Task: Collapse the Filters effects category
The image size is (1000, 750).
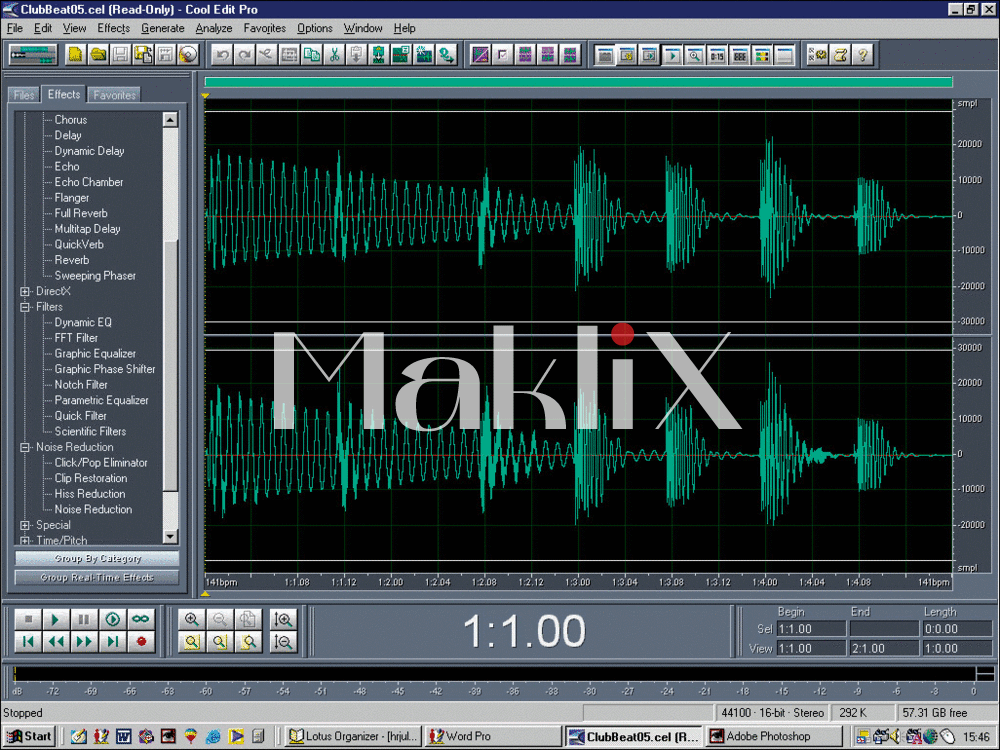Action: (25, 307)
